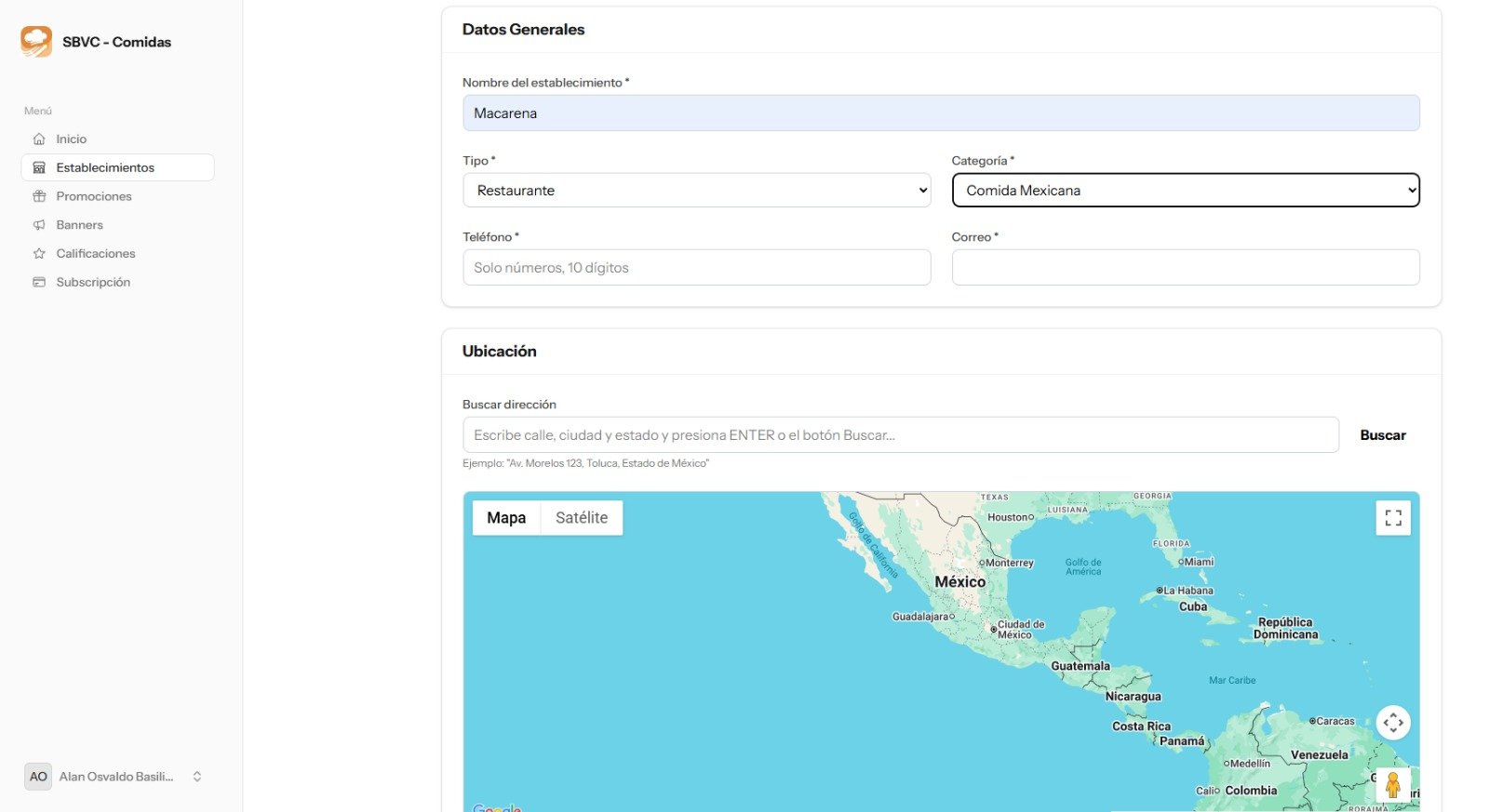Open Banners in the sidebar

click(x=117, y=225)
